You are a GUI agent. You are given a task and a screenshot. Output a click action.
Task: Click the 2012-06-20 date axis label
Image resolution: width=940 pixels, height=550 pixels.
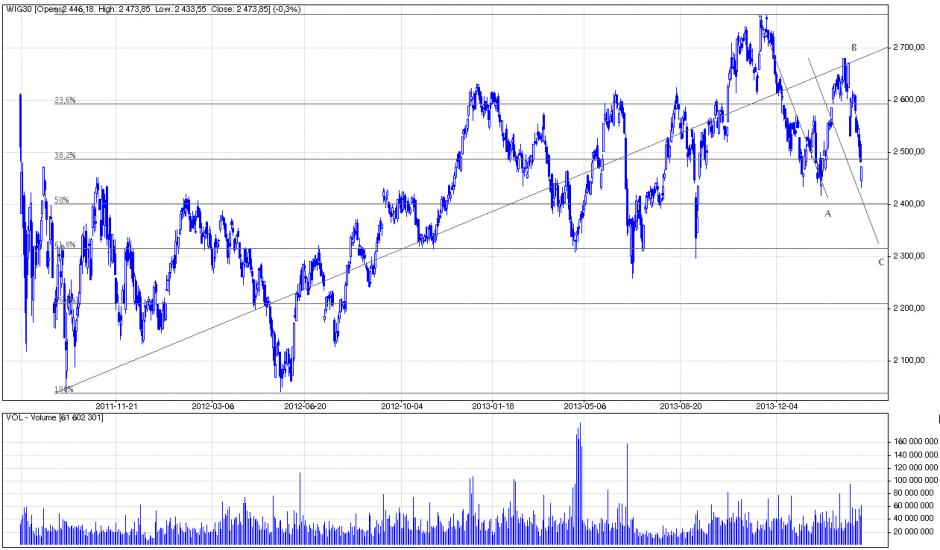306,406
